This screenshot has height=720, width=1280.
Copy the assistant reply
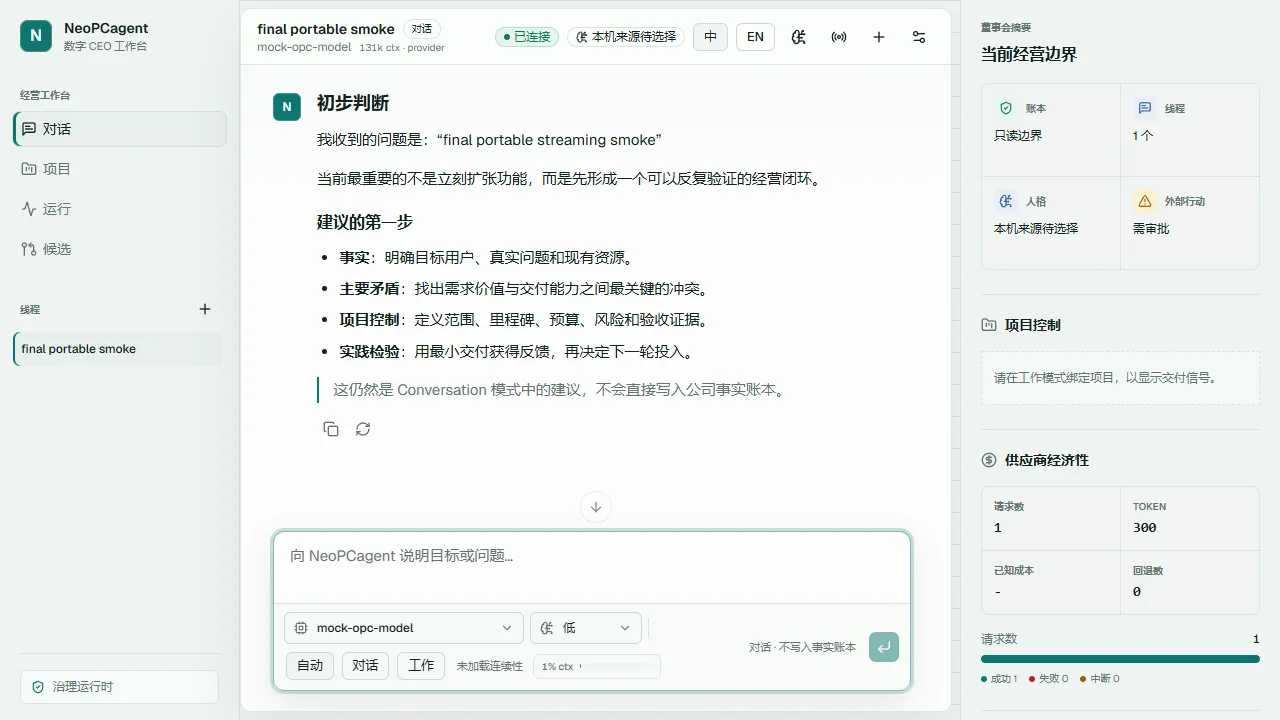pyautogui.click(x=331, y=429)
